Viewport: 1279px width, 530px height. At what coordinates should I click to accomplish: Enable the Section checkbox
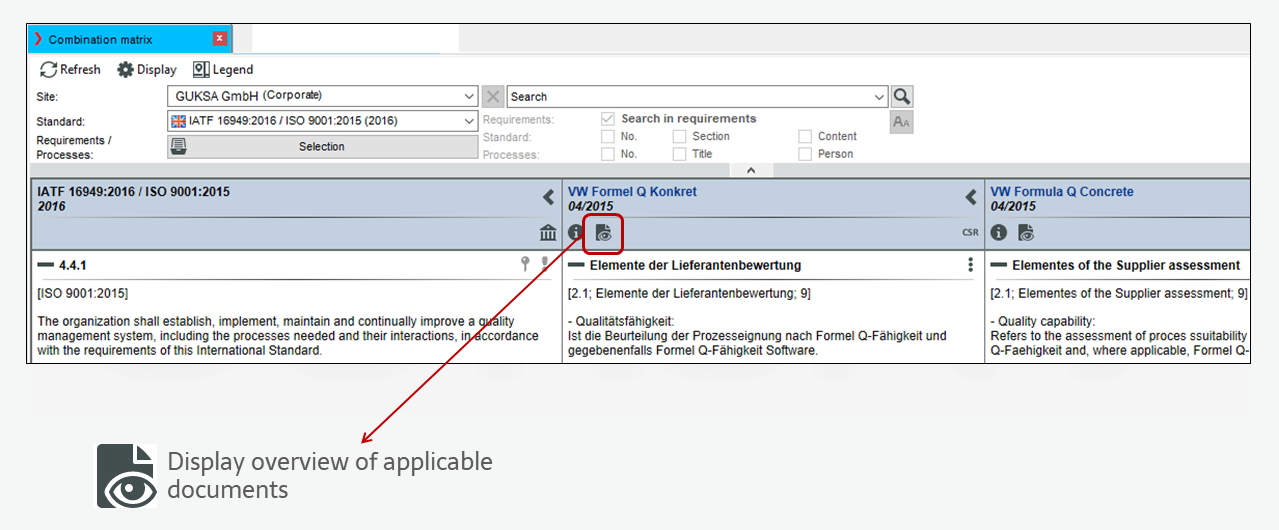coord(679,136)
